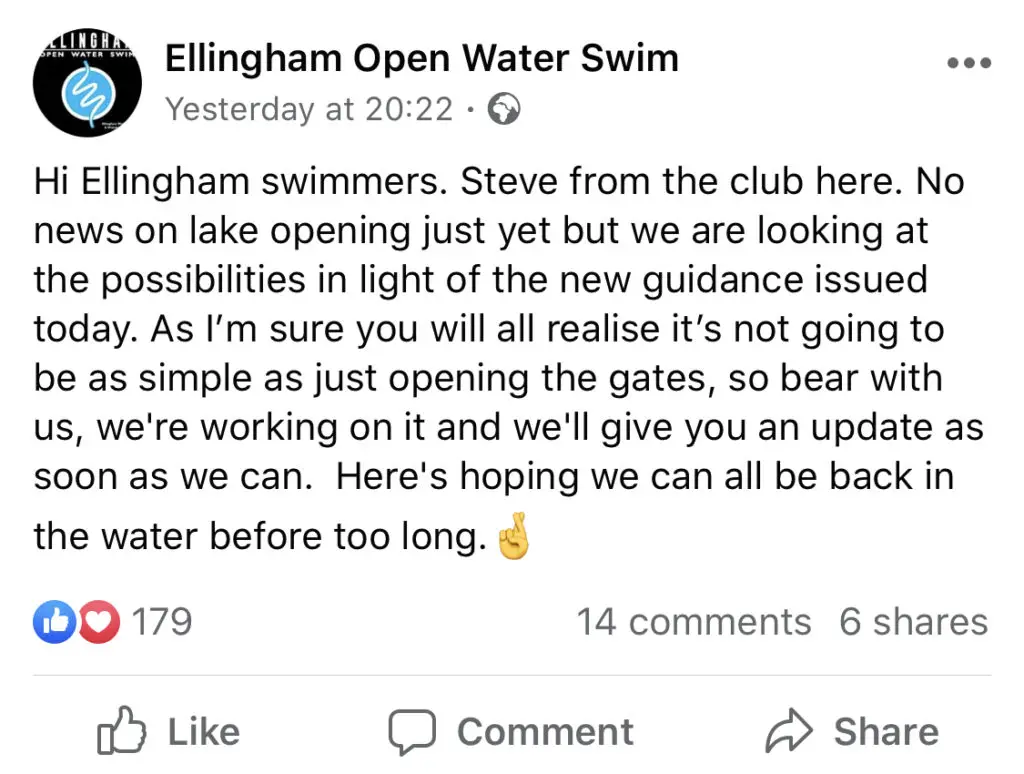This screenshot has width=1024, height=774.
Task: Open the three-dot post options menu
Action: click(x=969, y=63)
